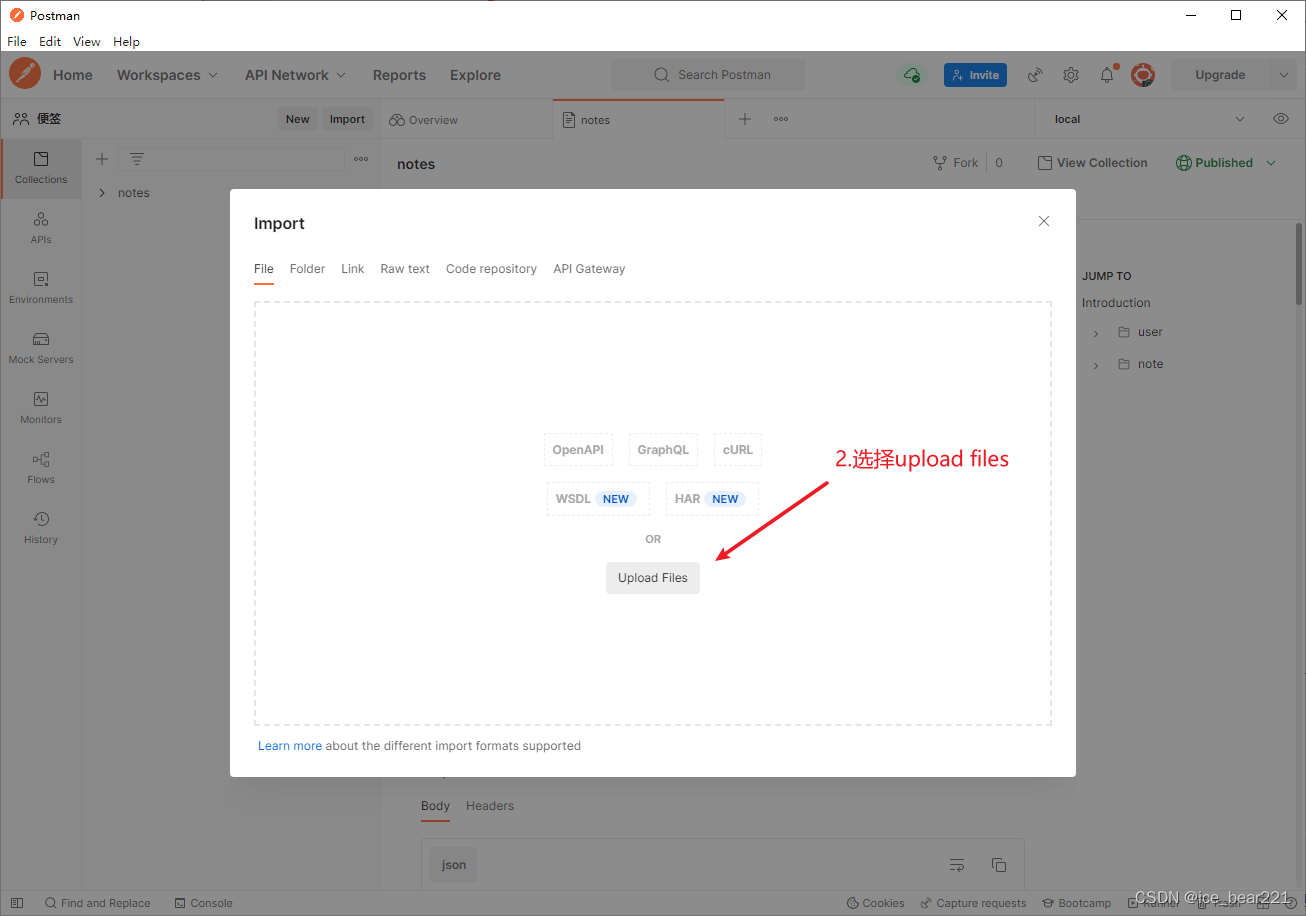
Task: Open collections panel three-dot options
Action: [x=361, y=159]
